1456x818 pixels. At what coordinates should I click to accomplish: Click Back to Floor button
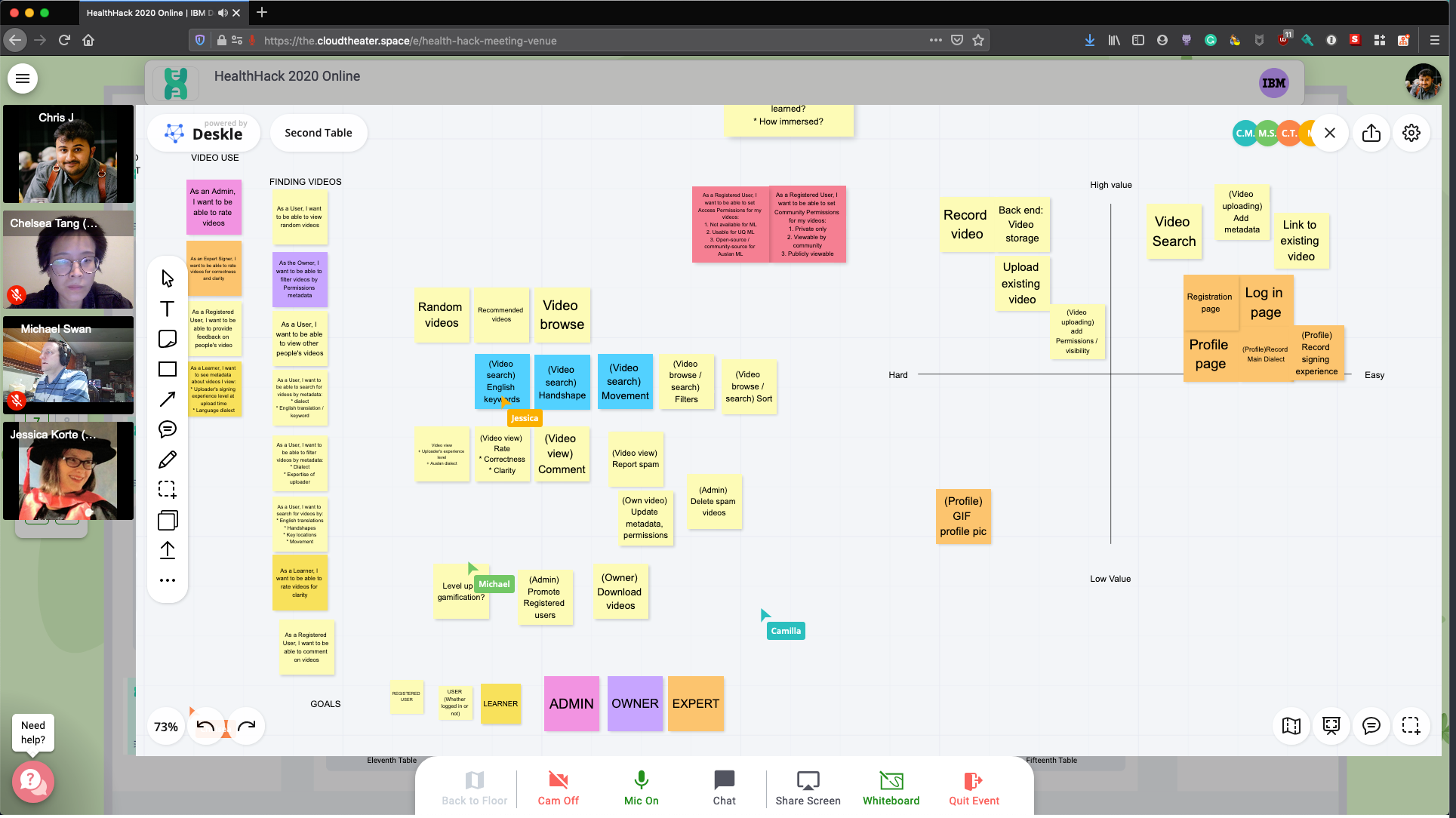click(475, 788)
